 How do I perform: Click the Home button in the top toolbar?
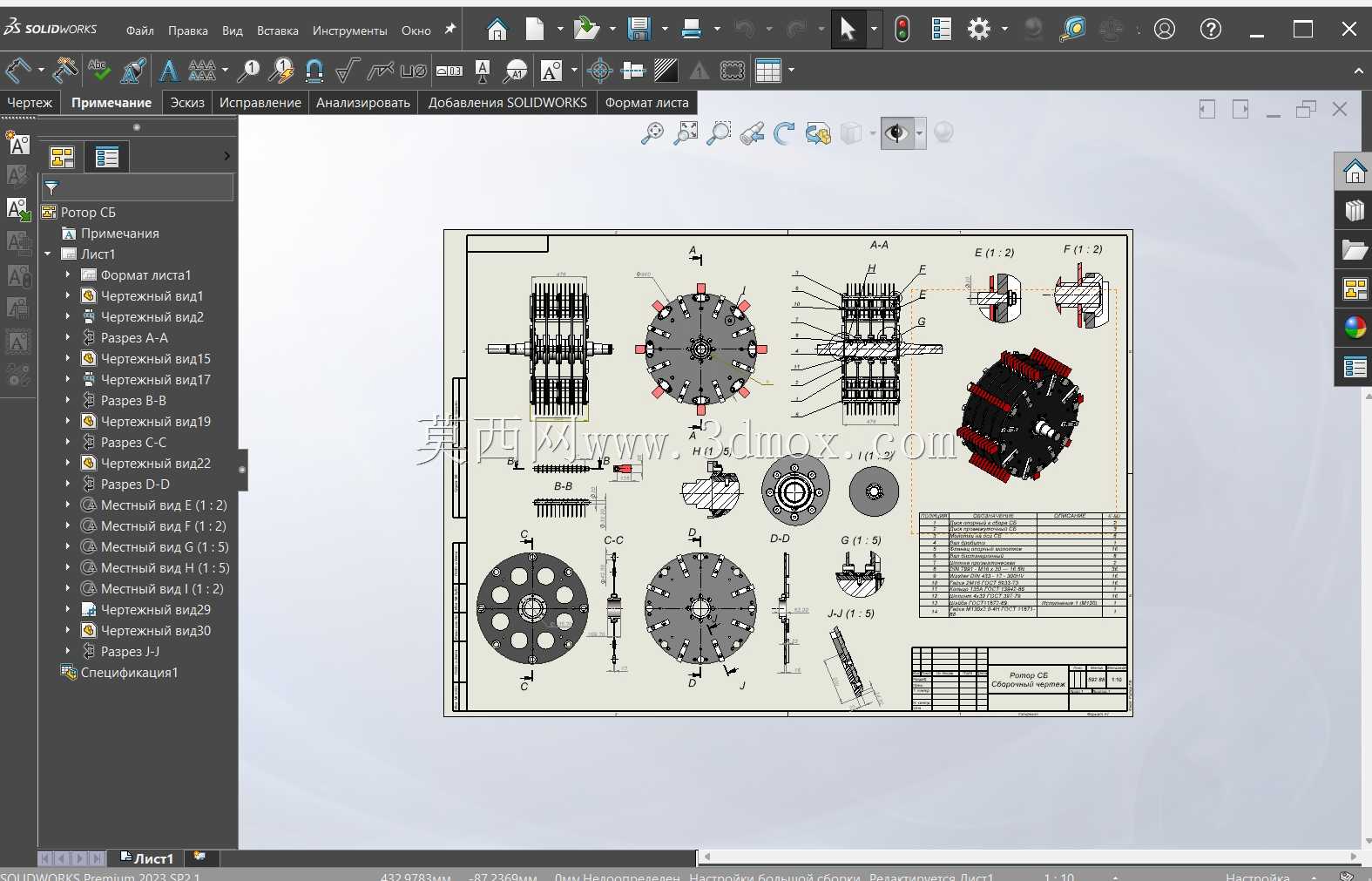tap(497, 30)
